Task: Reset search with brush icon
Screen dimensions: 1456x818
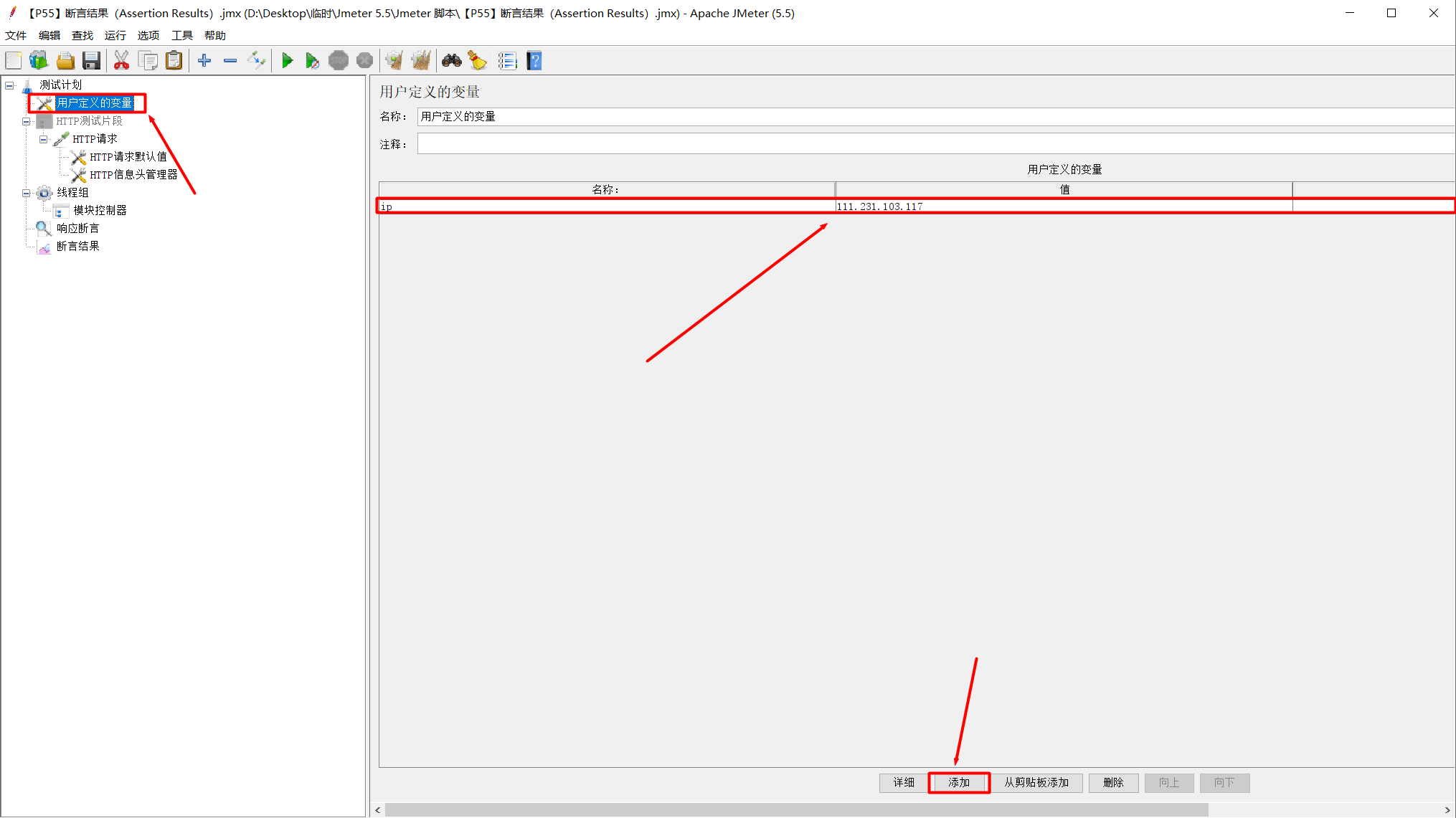Action: 478,61
